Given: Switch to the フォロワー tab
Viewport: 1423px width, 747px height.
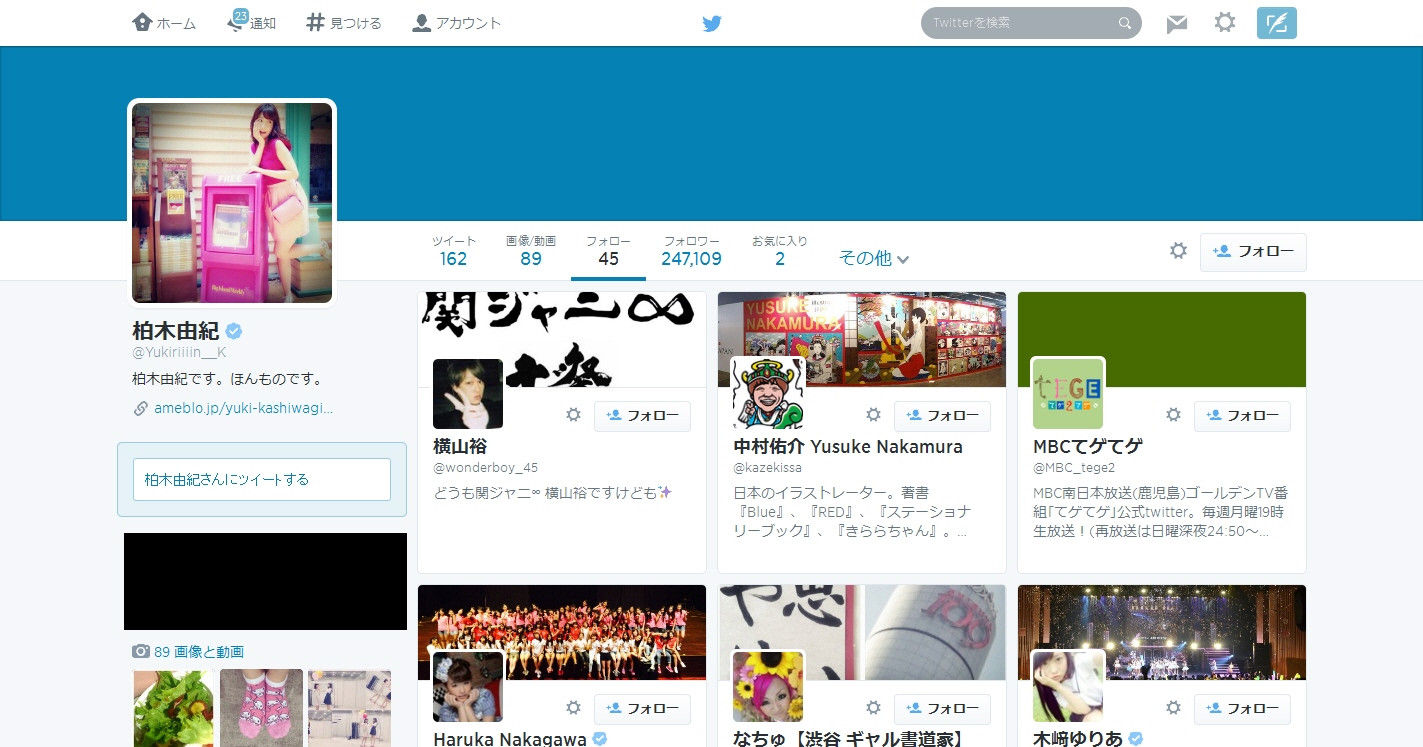Looking at the screenshot, I should coord(691,250).
